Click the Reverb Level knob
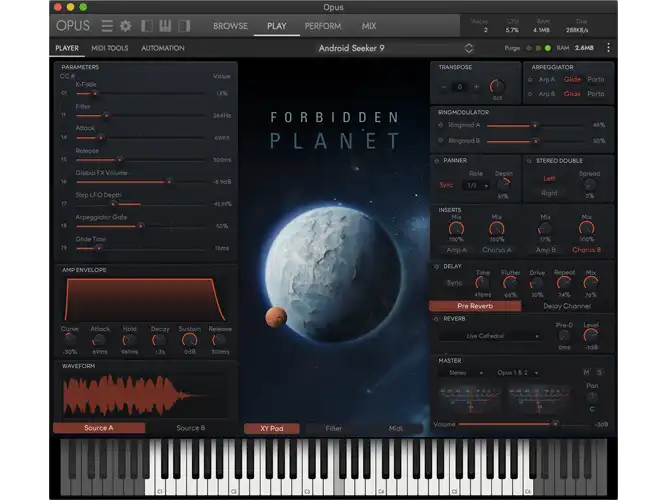Image resolution: width=667 pixels, height=500 pixels. pyautogui.click(x=591, y=336)
